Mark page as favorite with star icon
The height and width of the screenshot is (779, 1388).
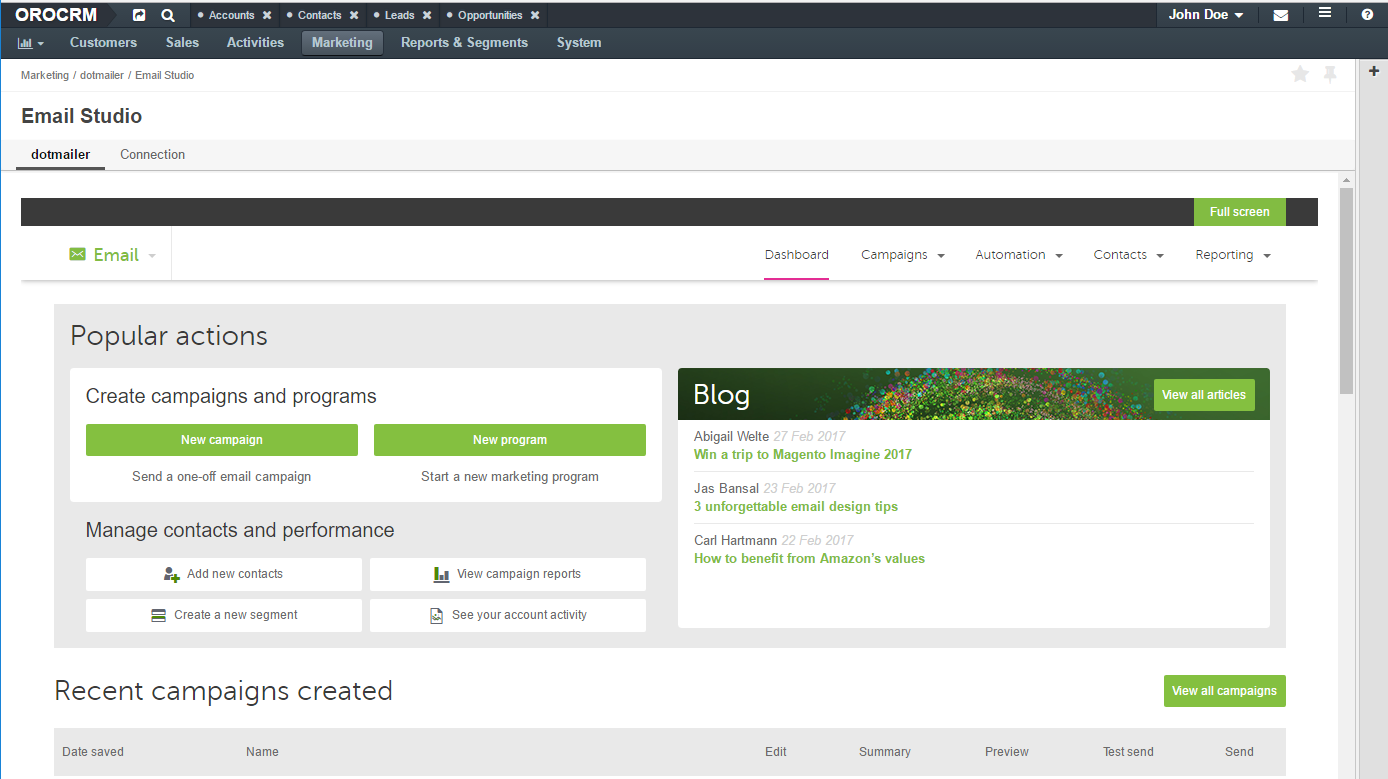[1300, 74]
